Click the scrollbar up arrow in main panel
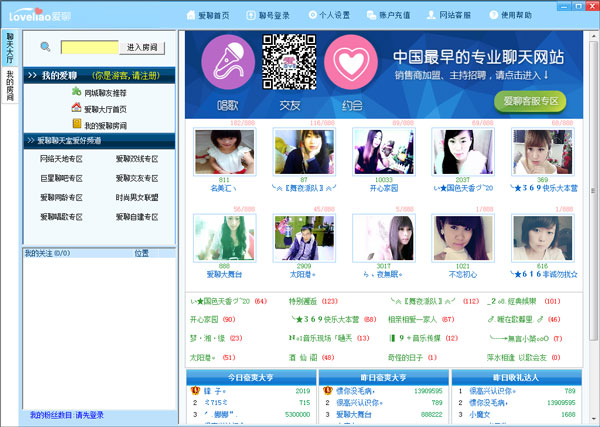This screenshot has height=427, width=600. point(593,35)
